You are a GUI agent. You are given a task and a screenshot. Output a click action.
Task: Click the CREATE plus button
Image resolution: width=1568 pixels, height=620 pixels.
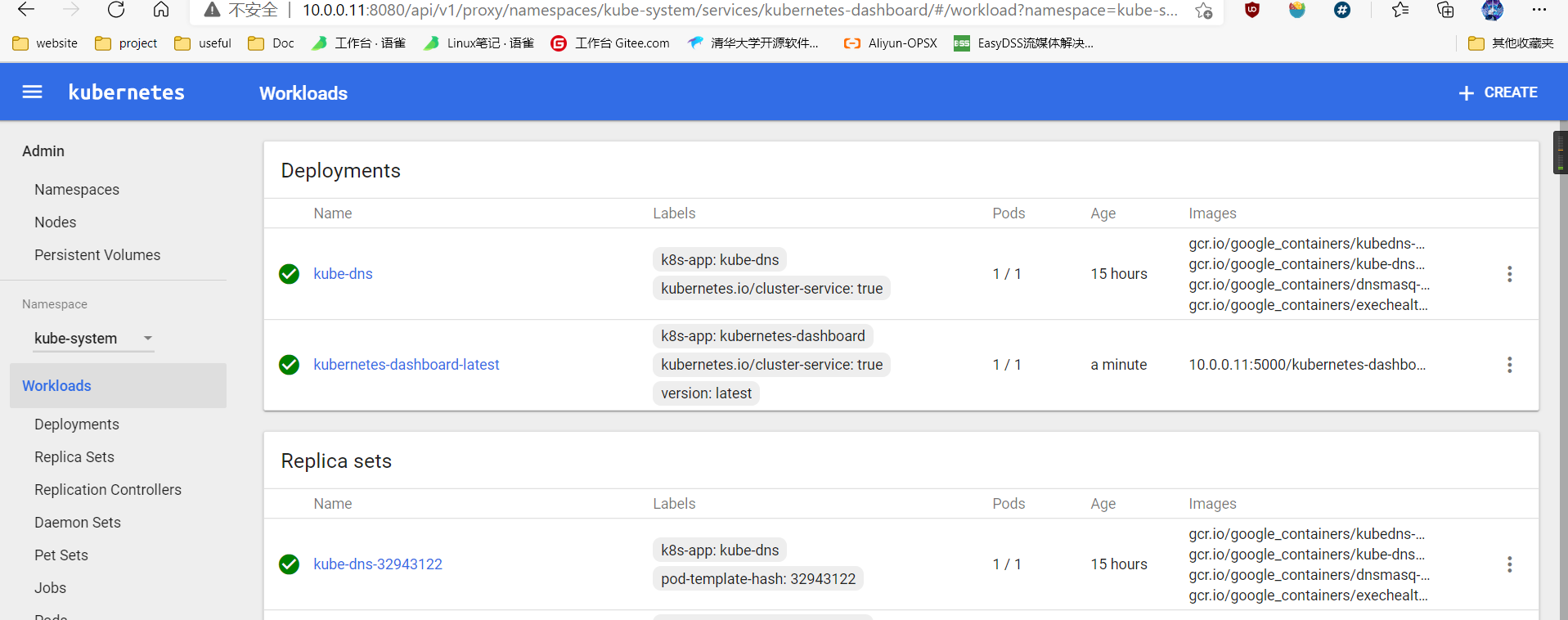pyautogui.click(x=1498, y=92)
